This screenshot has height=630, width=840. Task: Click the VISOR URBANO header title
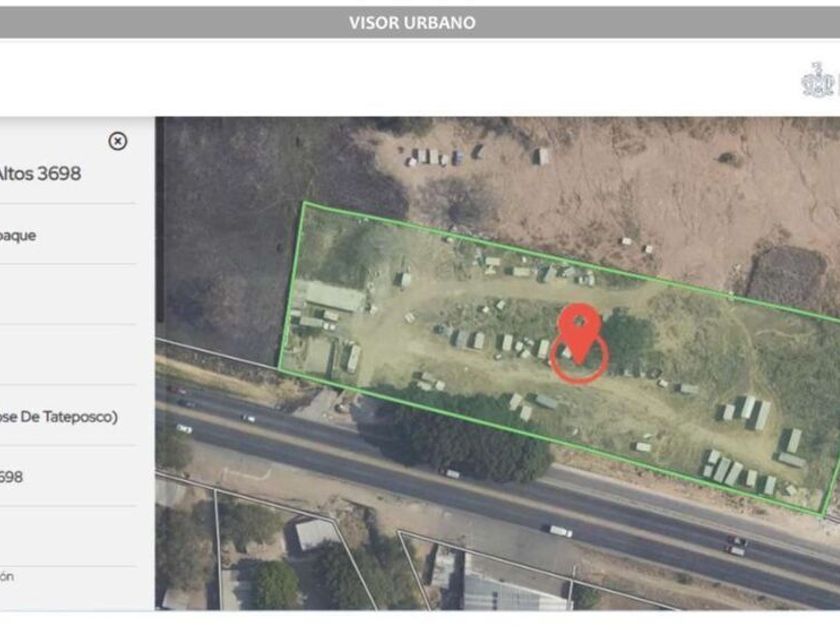pos(412,22)
